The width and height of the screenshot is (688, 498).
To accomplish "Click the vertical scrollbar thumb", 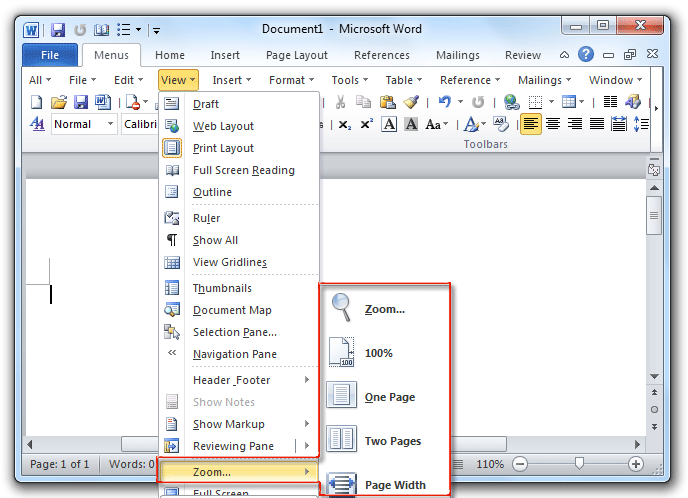I will click(x=654, y=215).
